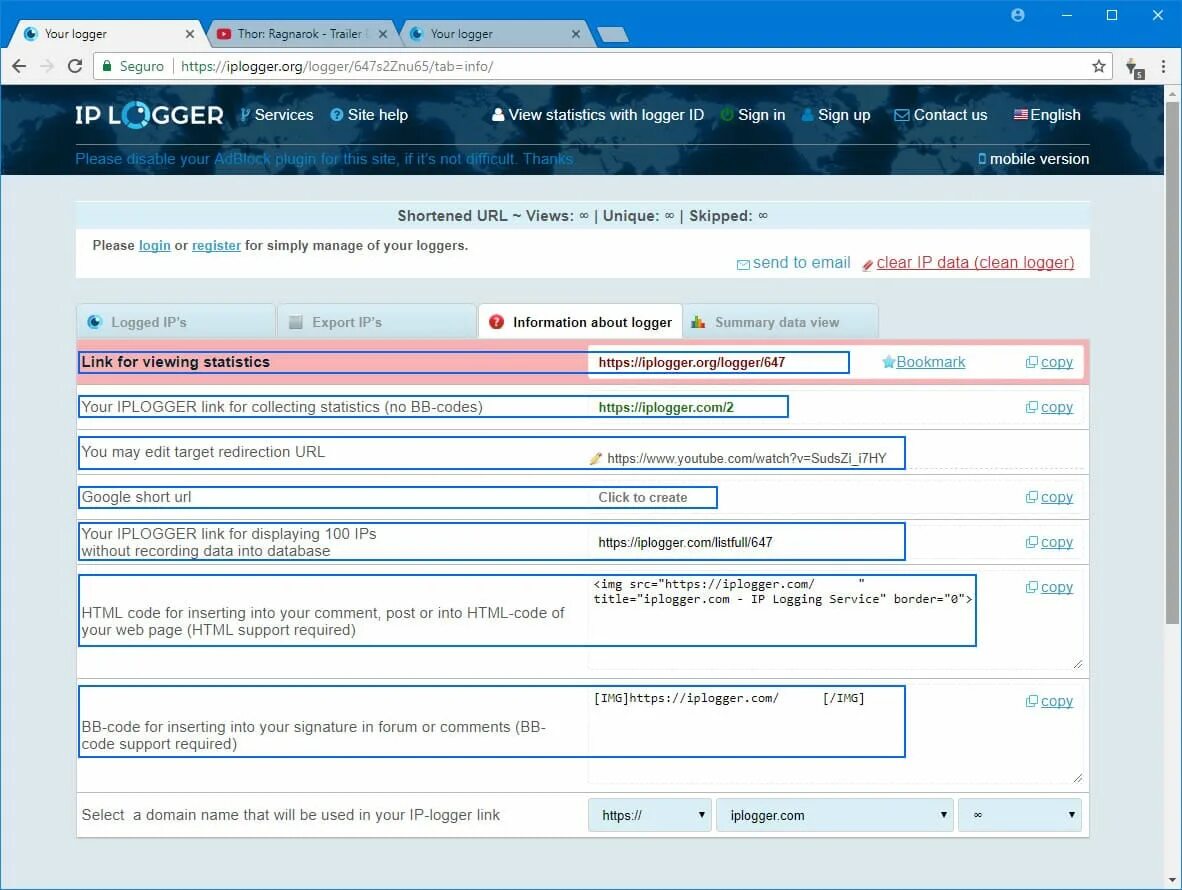Copy the Google short url
Image resolution: width=1182 pixels, height=890 pixels.
1049,497
